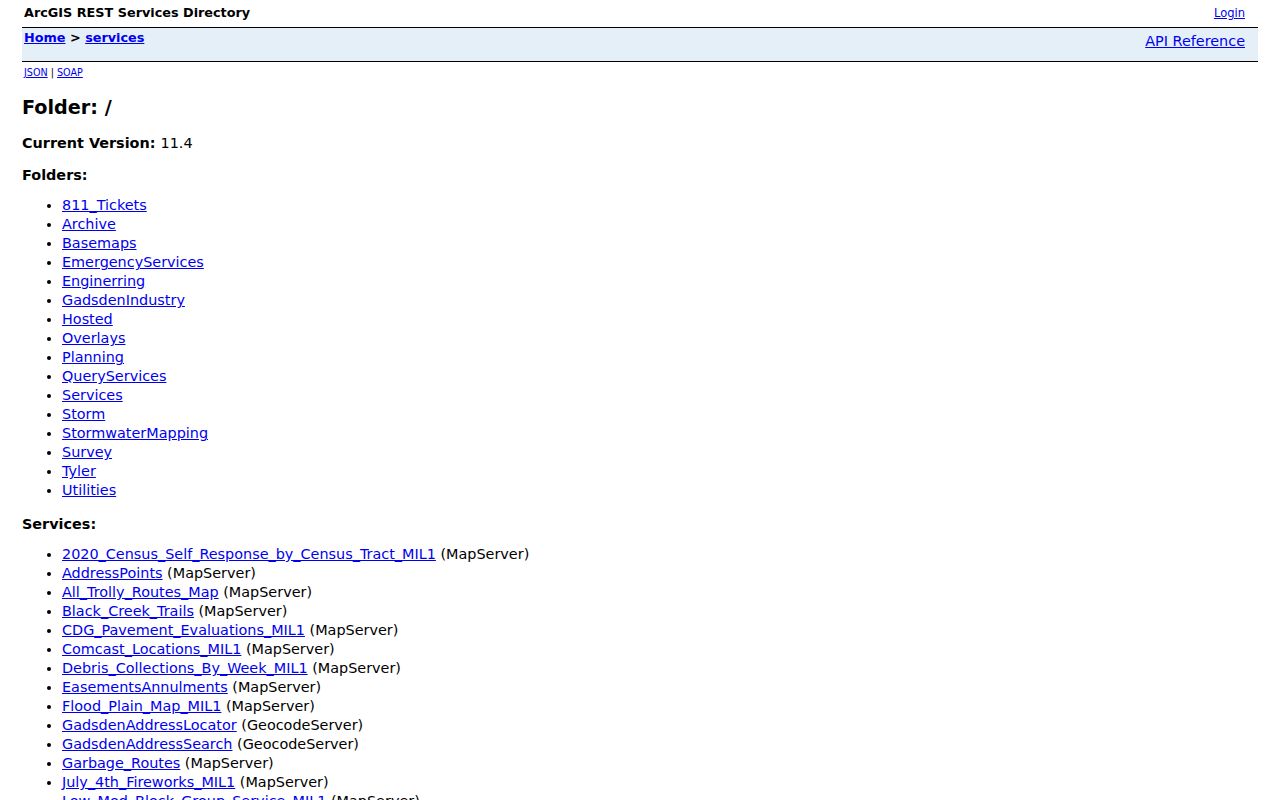This screenshot has width=1280, height=800.
Task: Open the GadsdenAddressSearch geocode service
Action: pos(147,744)
